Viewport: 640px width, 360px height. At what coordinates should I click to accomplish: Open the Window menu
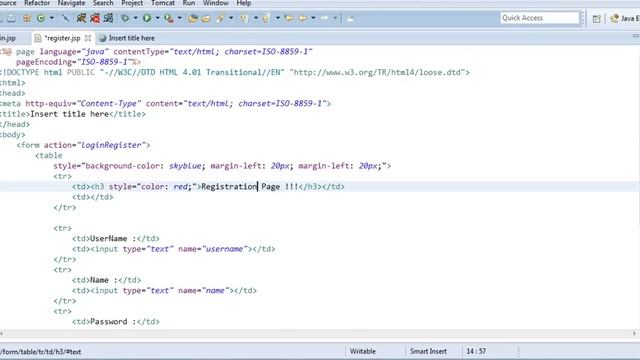pyautogui.click(x=216, y=3)
